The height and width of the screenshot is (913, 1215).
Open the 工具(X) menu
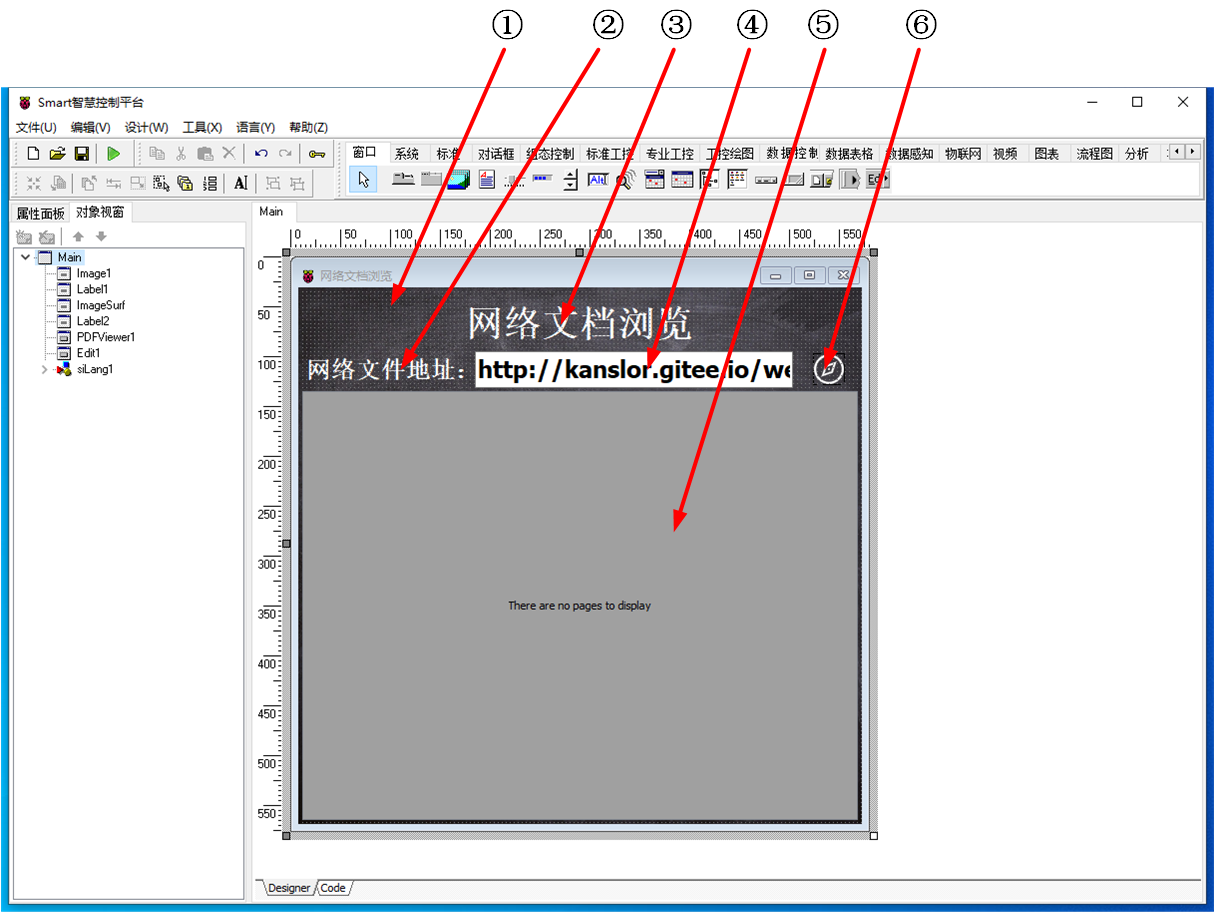point(202,127)
